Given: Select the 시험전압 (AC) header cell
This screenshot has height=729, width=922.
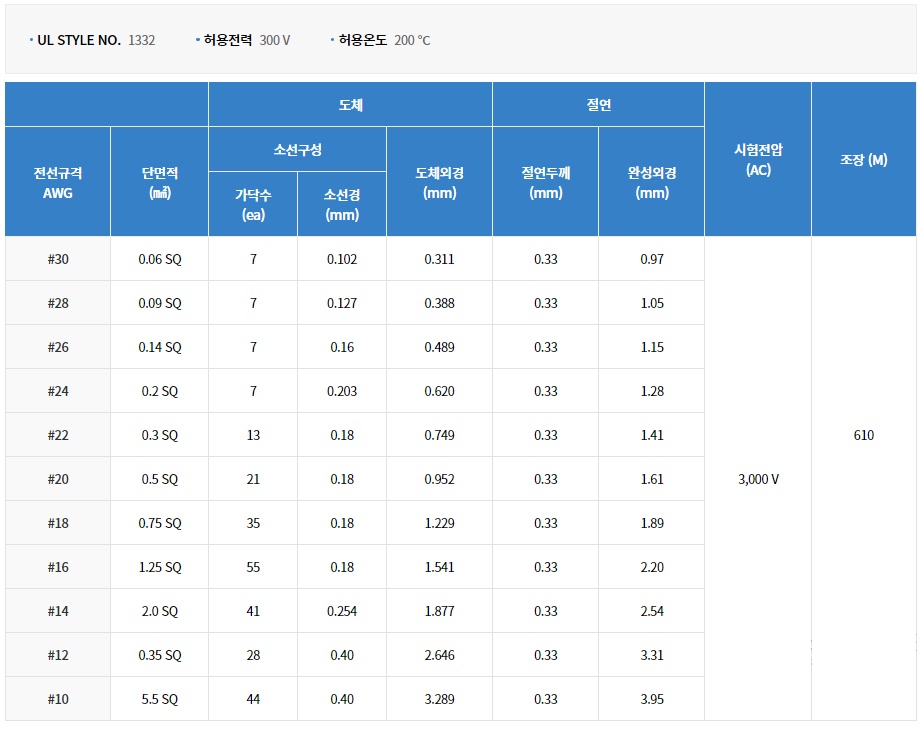Looking at the screenshot, I should [x=758, y=159].
